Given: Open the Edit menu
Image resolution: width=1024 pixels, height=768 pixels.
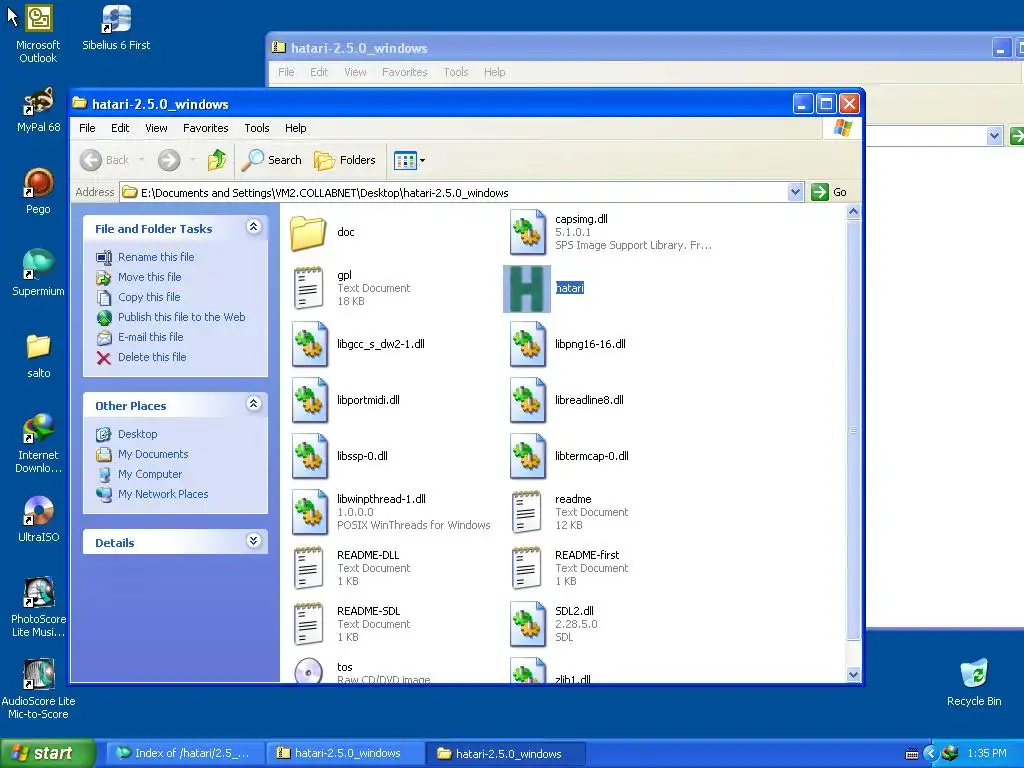Looking at the screenshot, I should point(120,128).
